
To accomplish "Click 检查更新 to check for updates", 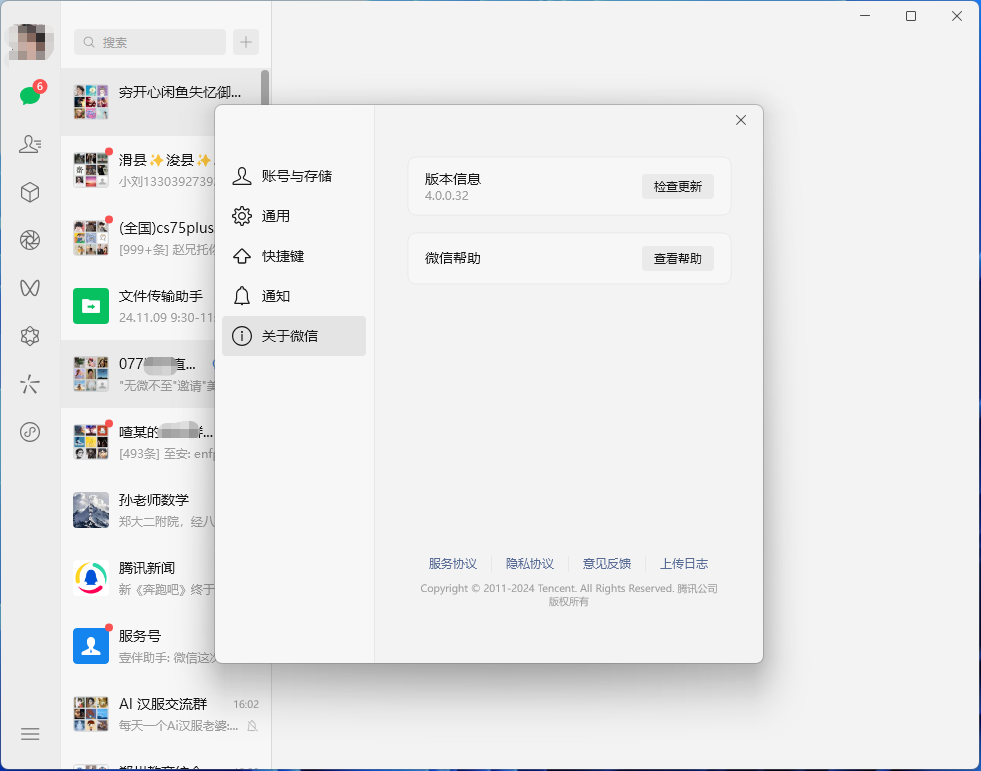I will [x=677, y=186].
